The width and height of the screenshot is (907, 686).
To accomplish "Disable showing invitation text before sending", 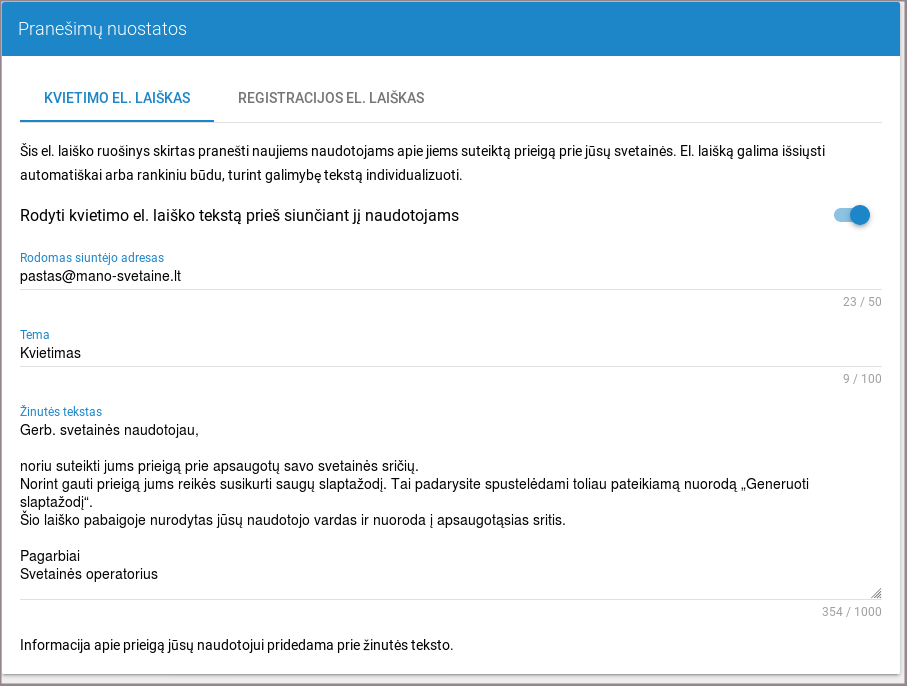I will click(853, 215).
